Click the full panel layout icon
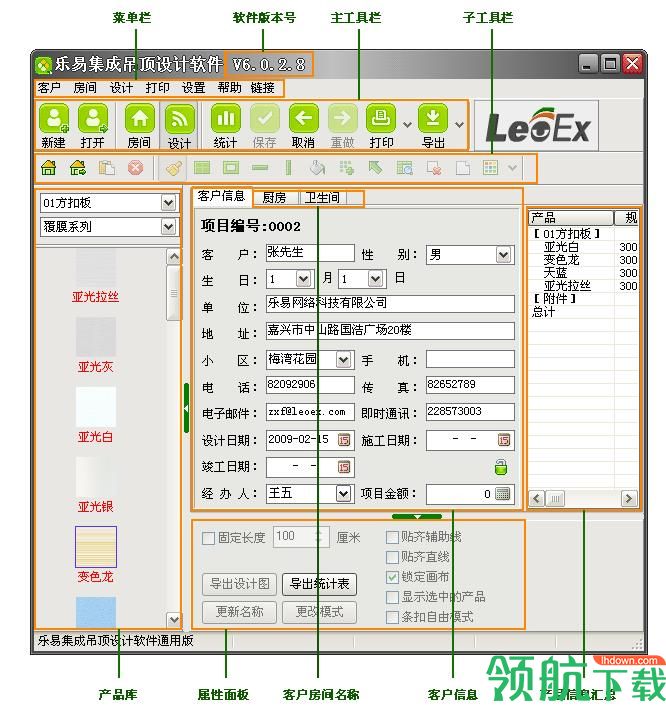 202,168
